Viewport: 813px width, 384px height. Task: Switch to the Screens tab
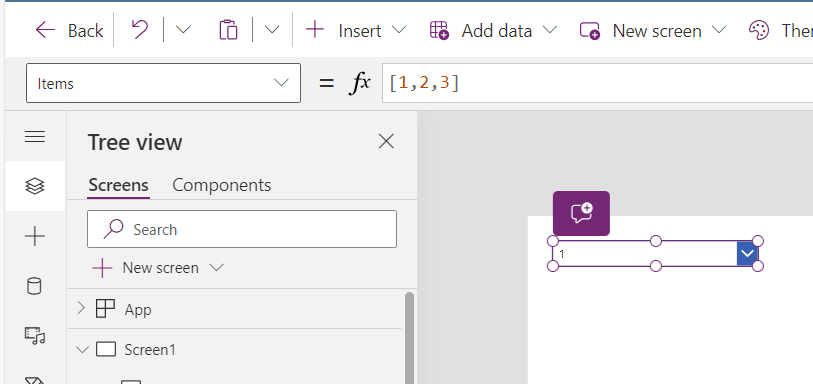coord(118,185)
